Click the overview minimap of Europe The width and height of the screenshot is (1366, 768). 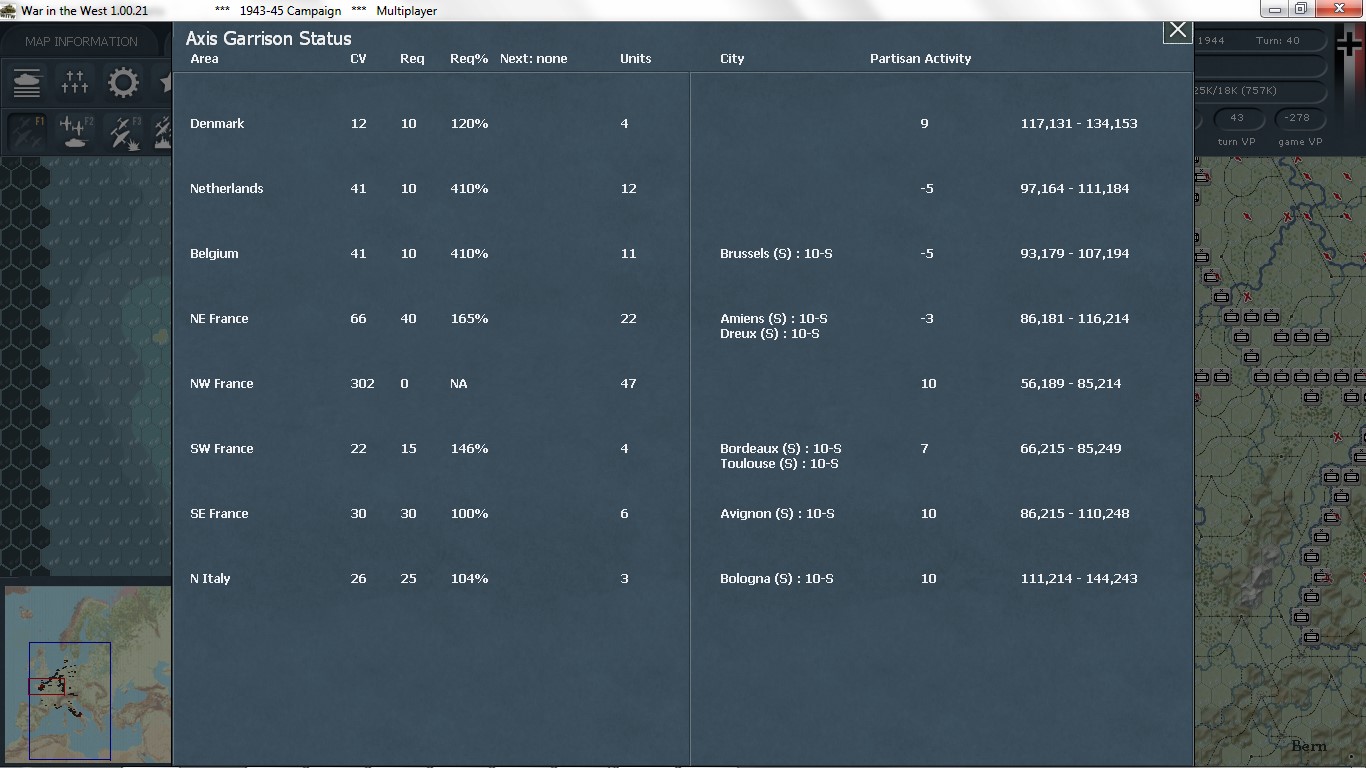pyautogui.click(x=86, y=675)
